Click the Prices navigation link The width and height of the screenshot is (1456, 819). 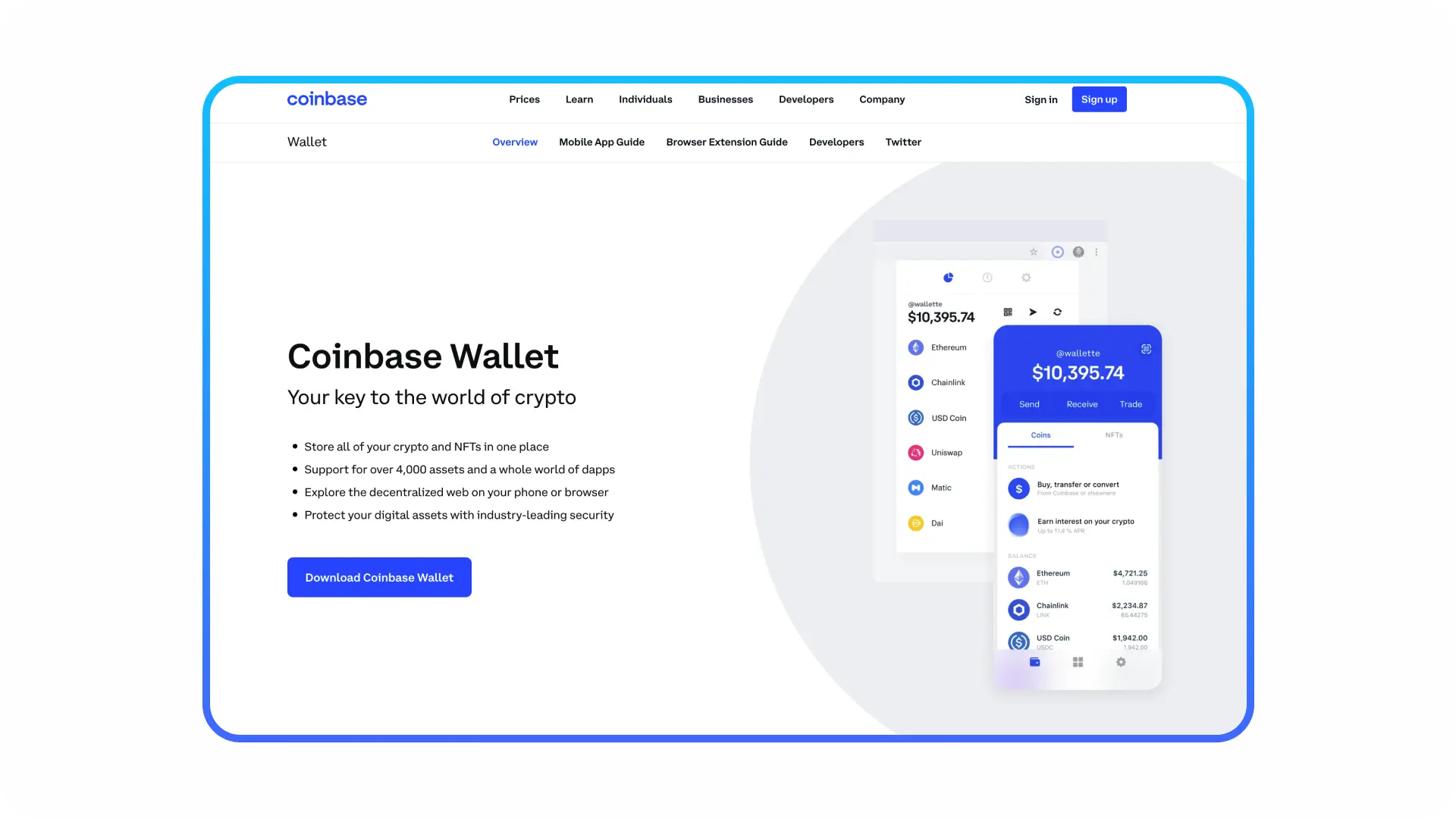pos(523,99)
